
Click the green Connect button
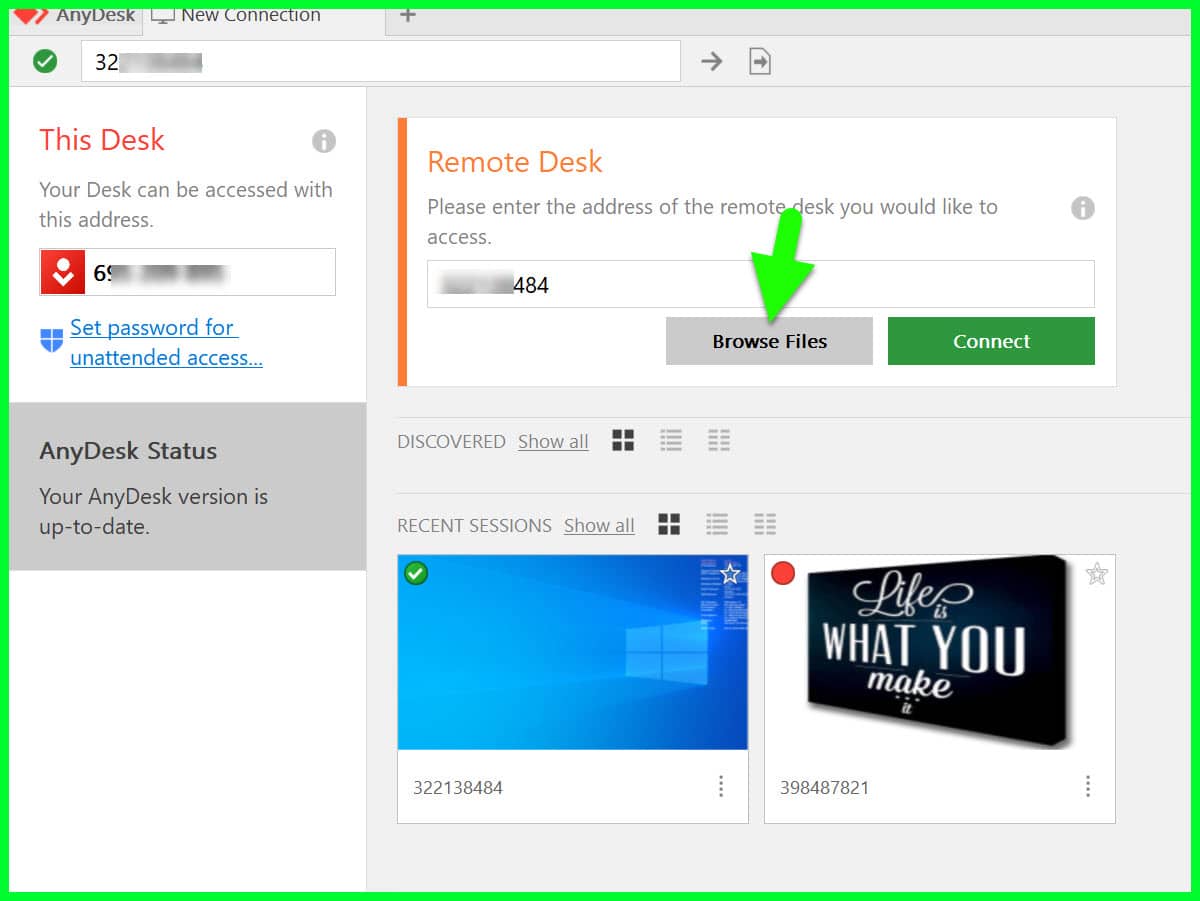point(991,341)
